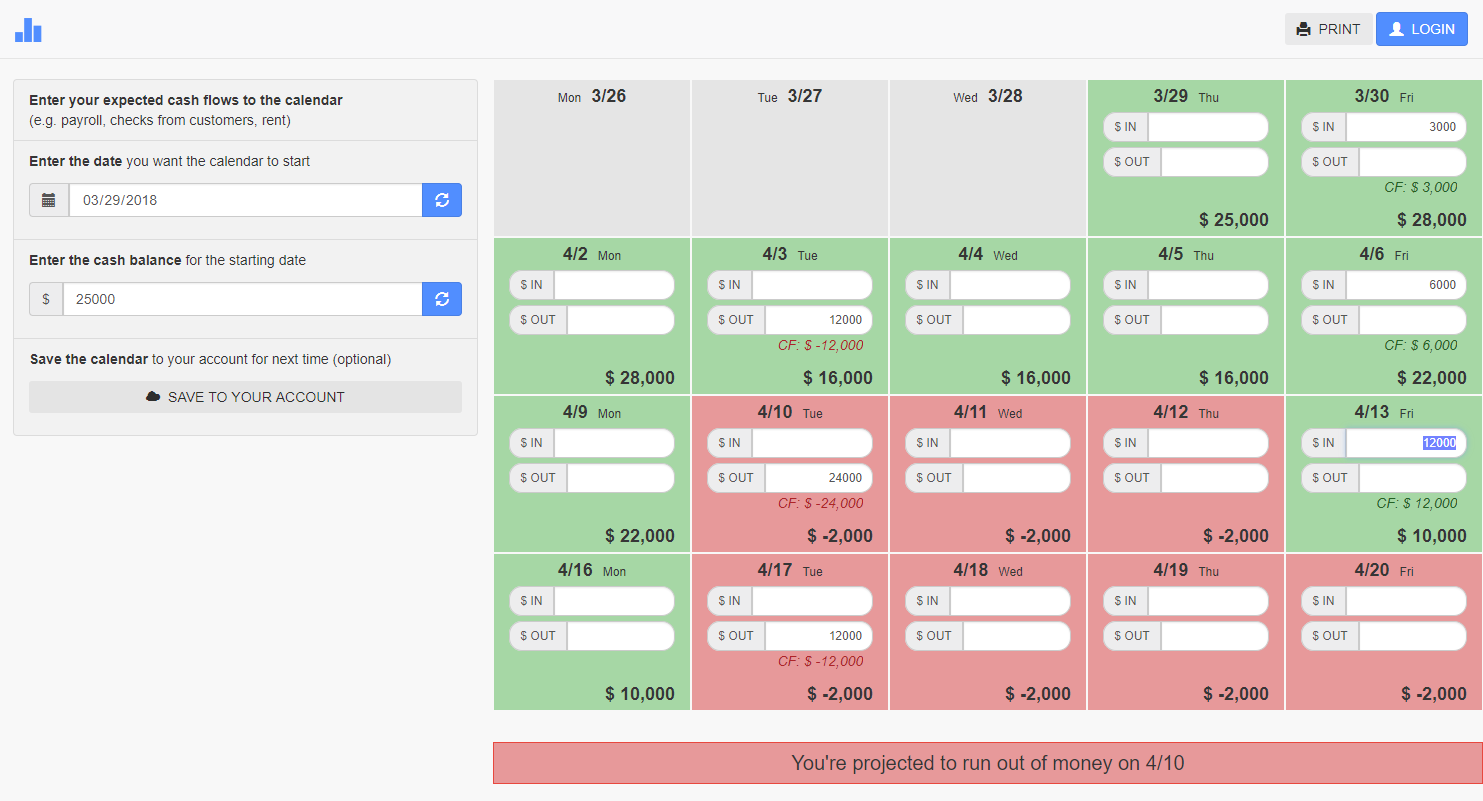Click the $ IN field for 4/9
The image size is (1483, 801).
pyautogui.click(x=614, y=443)
